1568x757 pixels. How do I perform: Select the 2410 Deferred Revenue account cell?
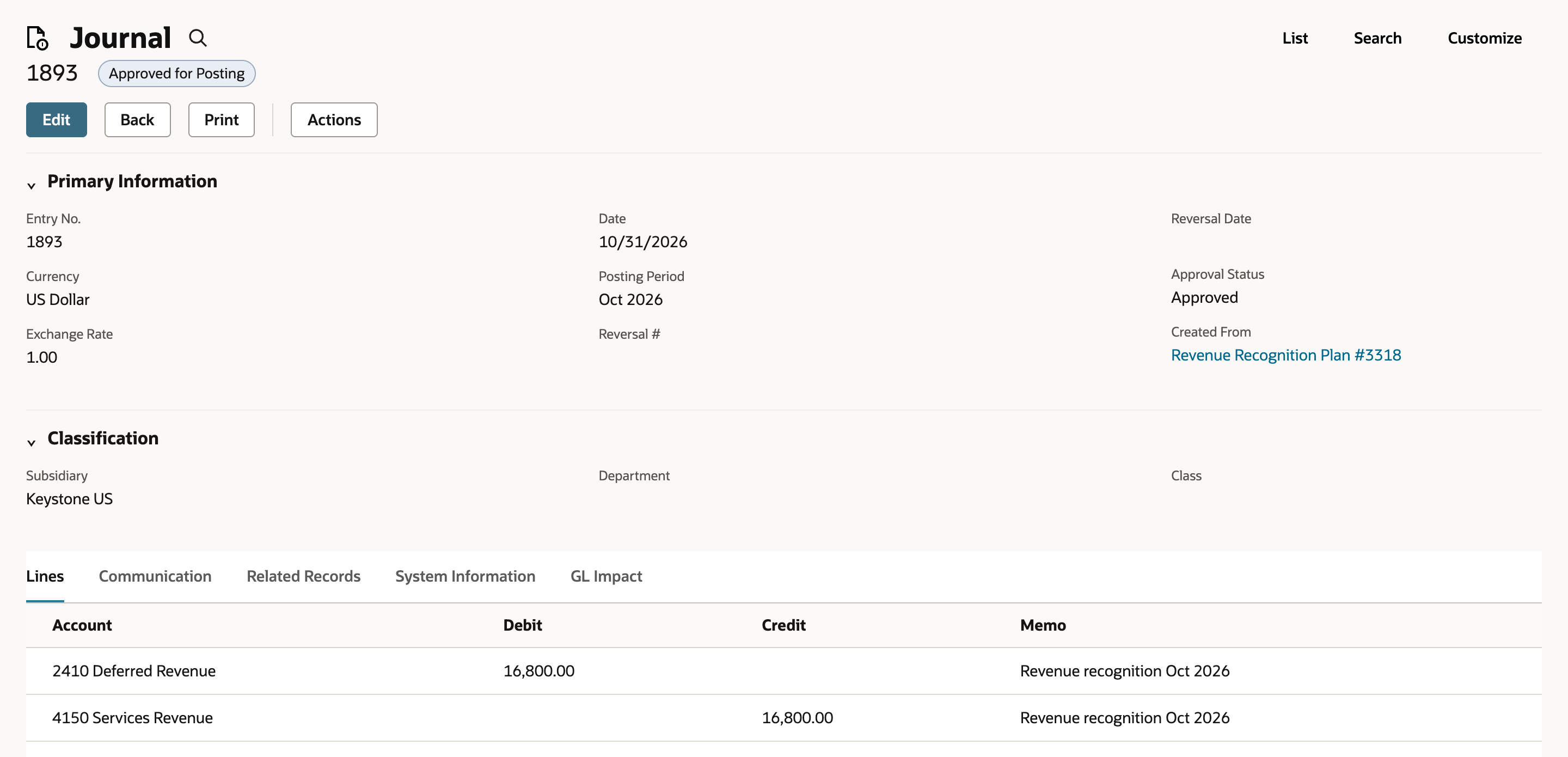134,671
